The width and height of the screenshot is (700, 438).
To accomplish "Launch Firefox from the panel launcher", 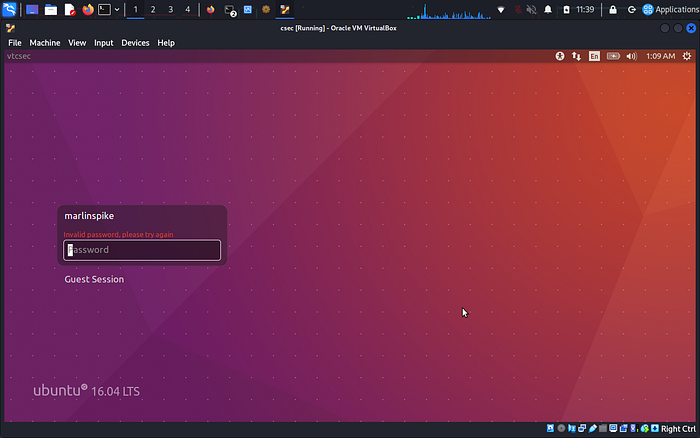I will click(x=87, y=9).
